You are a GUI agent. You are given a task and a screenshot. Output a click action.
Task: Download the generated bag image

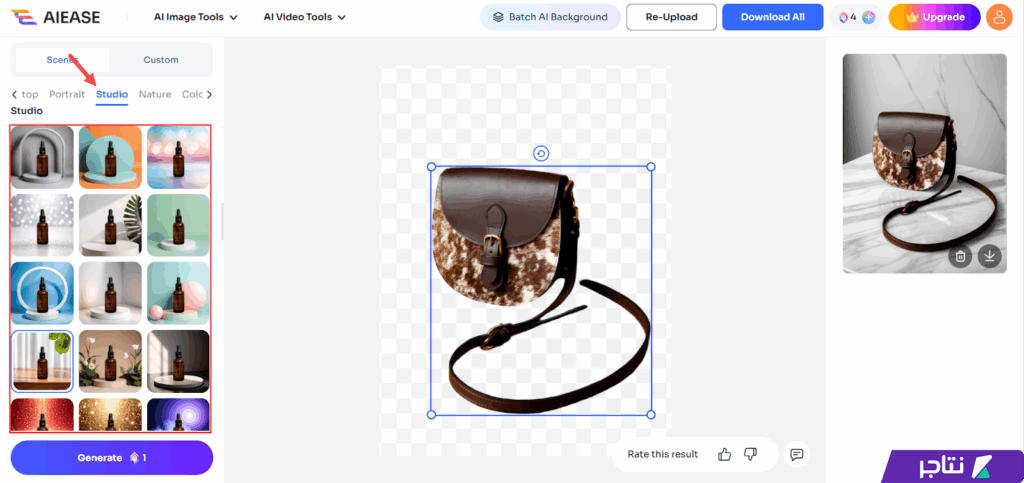pyautogui.click(x=989, y=256)
